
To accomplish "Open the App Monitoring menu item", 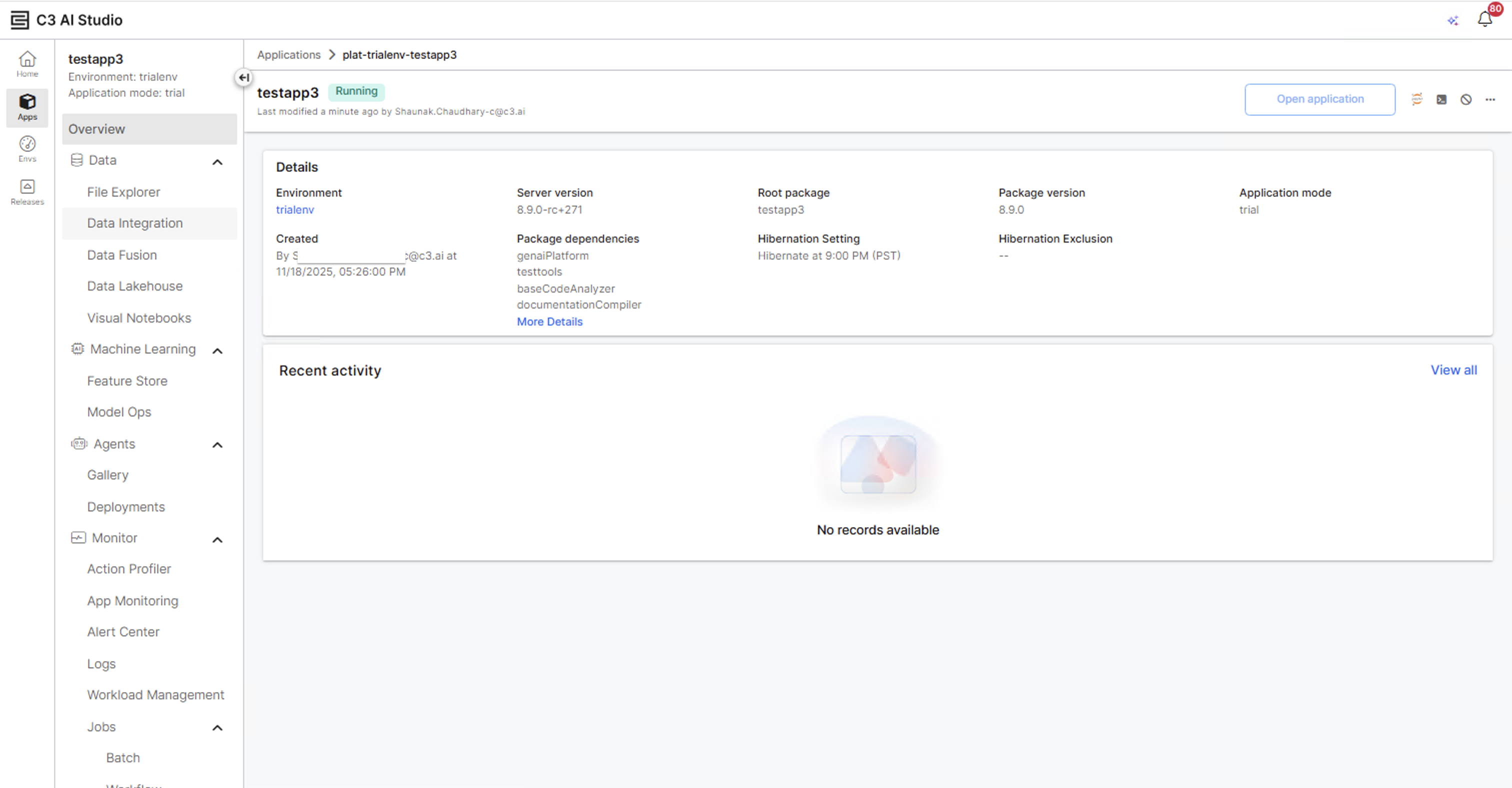I will point(132,601).
